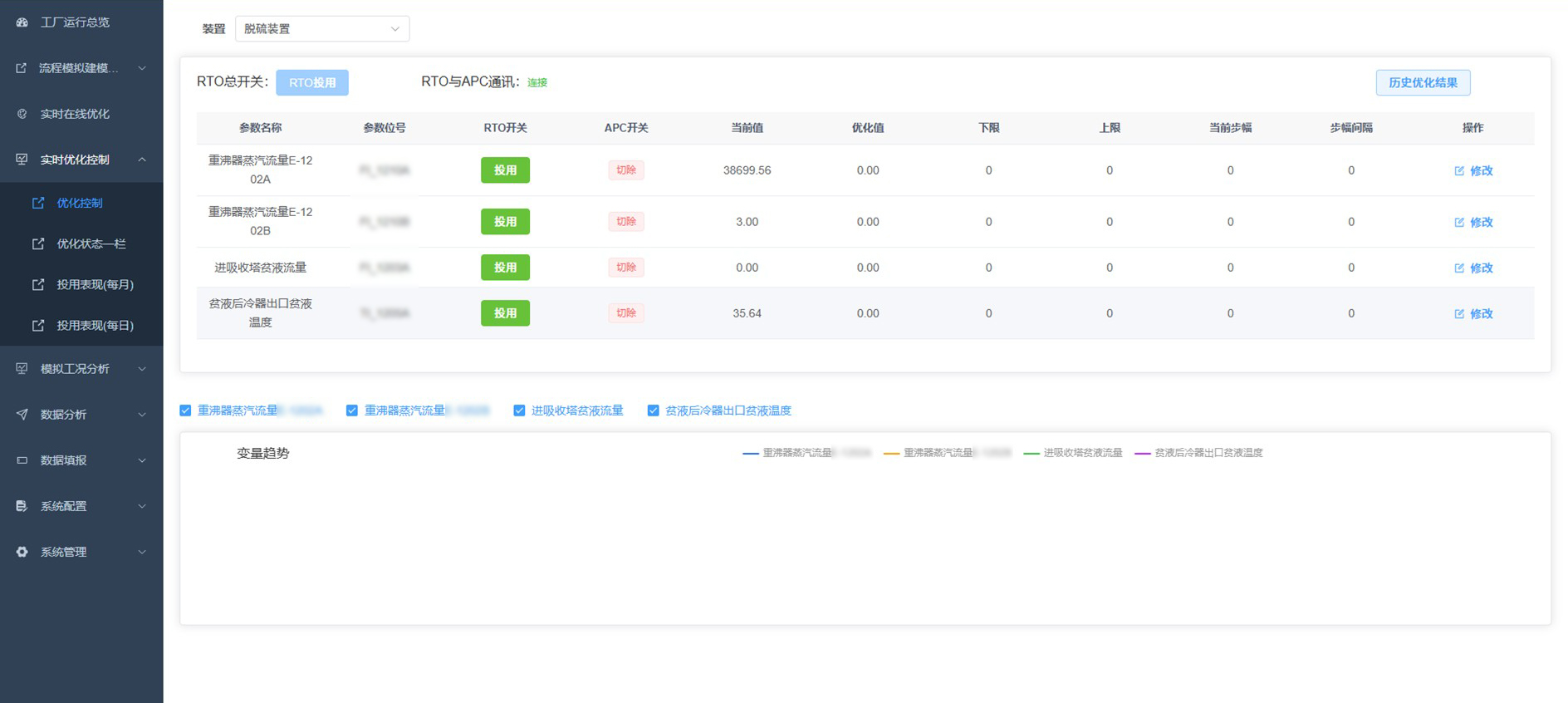
Task: Click current value 3.00 cell
Action: pos(747,222)
